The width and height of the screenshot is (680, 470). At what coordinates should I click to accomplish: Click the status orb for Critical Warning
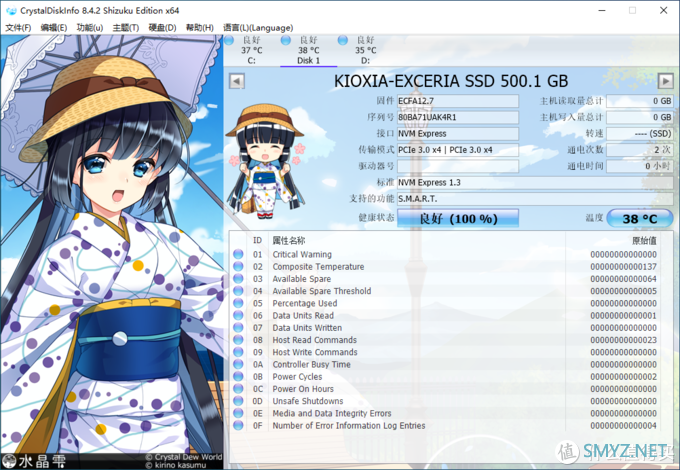[x=238, y=255]
